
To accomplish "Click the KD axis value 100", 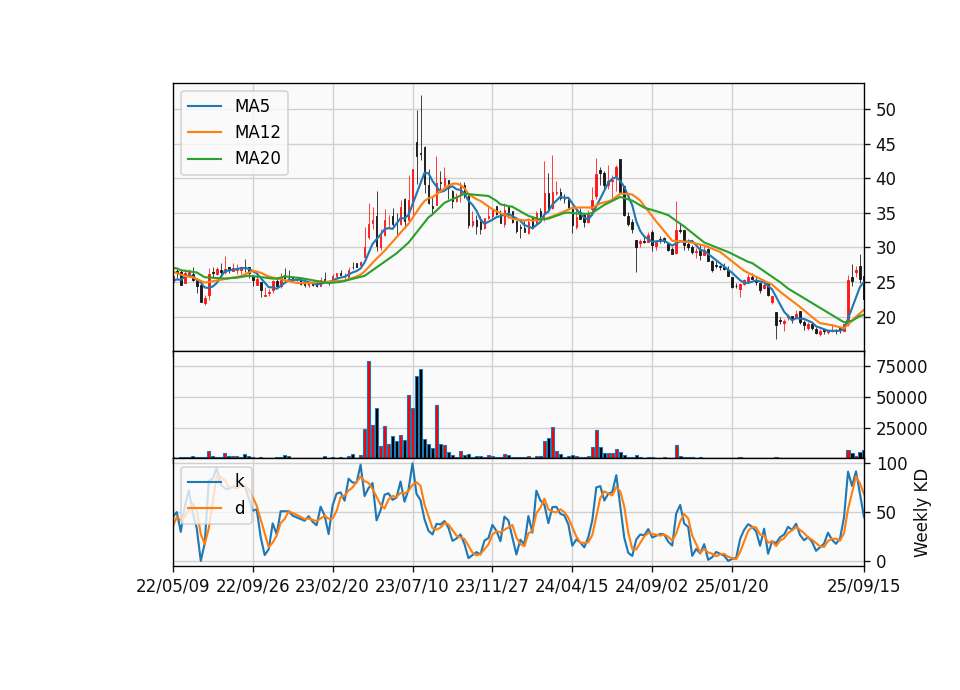I will (891, 464).
